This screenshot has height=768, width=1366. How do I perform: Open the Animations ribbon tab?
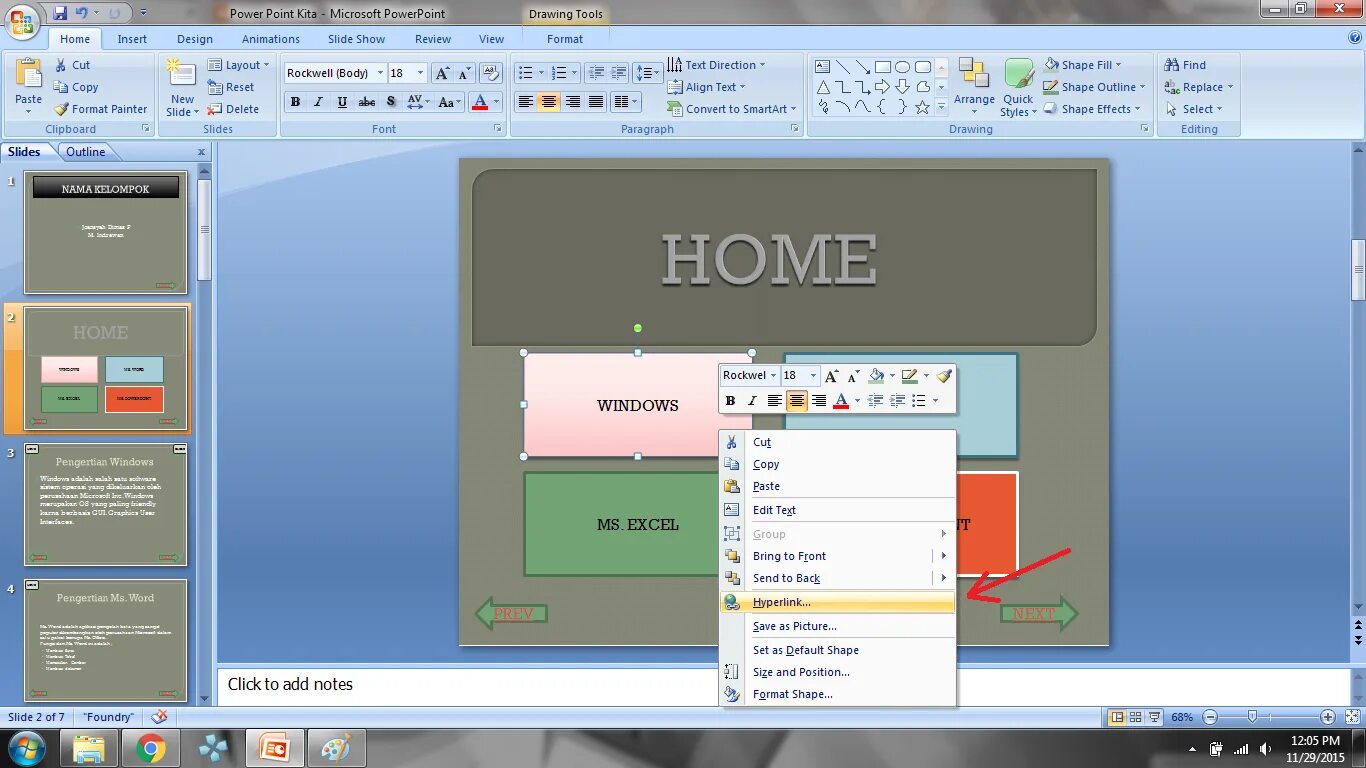click(x=270, y=39)
